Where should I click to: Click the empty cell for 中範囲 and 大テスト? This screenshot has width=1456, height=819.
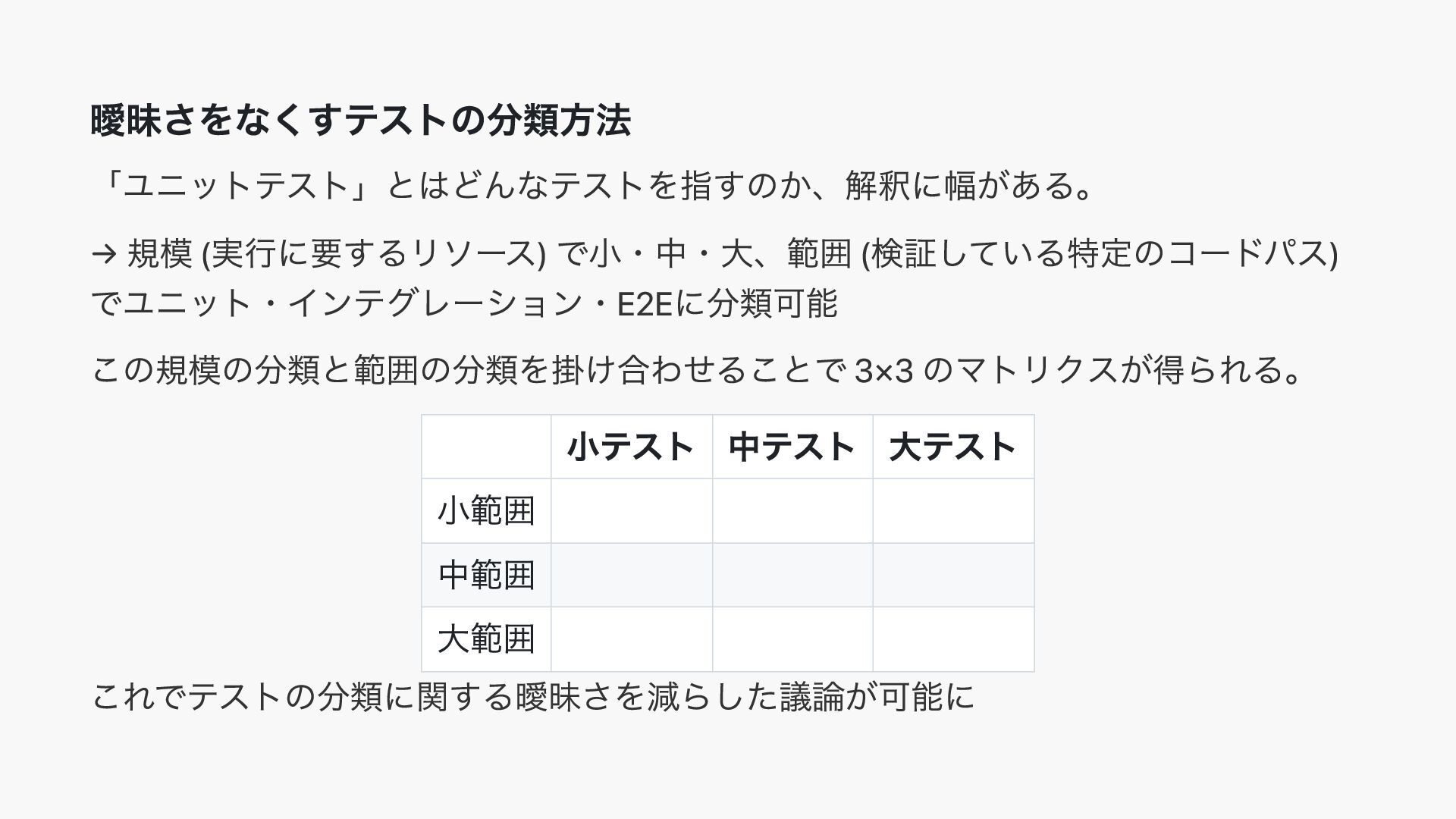(953, 575)
